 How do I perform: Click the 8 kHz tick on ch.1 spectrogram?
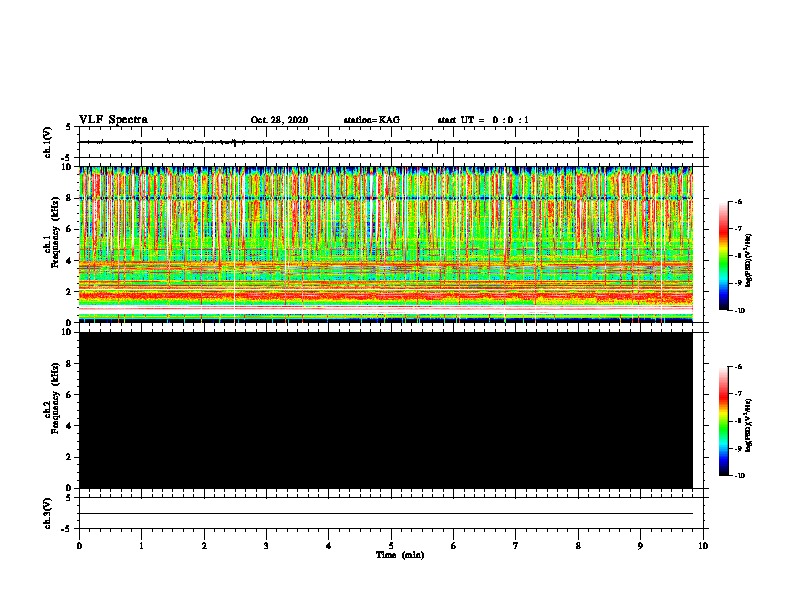(x=69, y=198)
